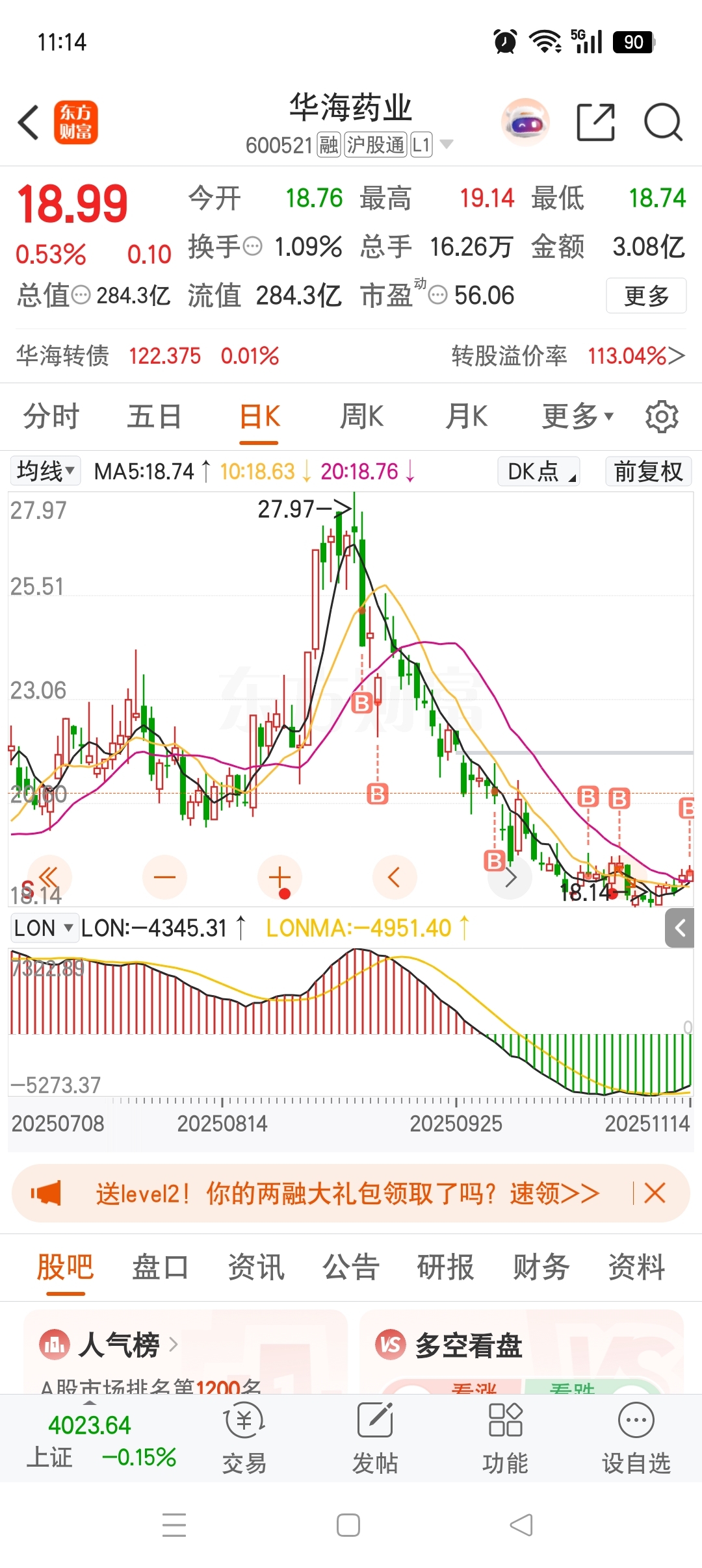Switch to 周K chart tab
Image resolution: width=702 pixels, height=1568 pixels.
[362, 417]
